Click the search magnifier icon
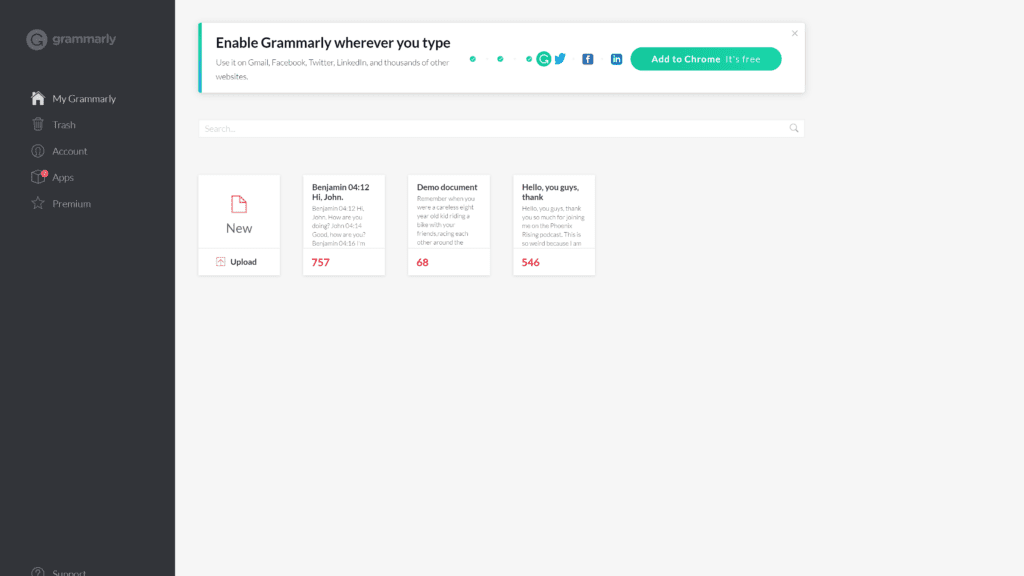The height and width of the screenshot is (576, 1024). pos(793,128)
